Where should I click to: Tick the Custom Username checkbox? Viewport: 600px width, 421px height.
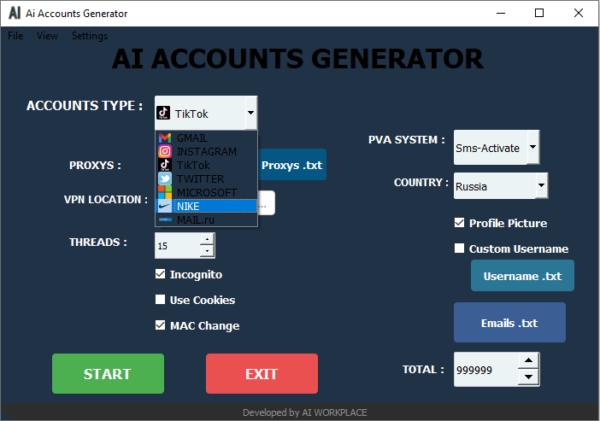coord(459,248)
